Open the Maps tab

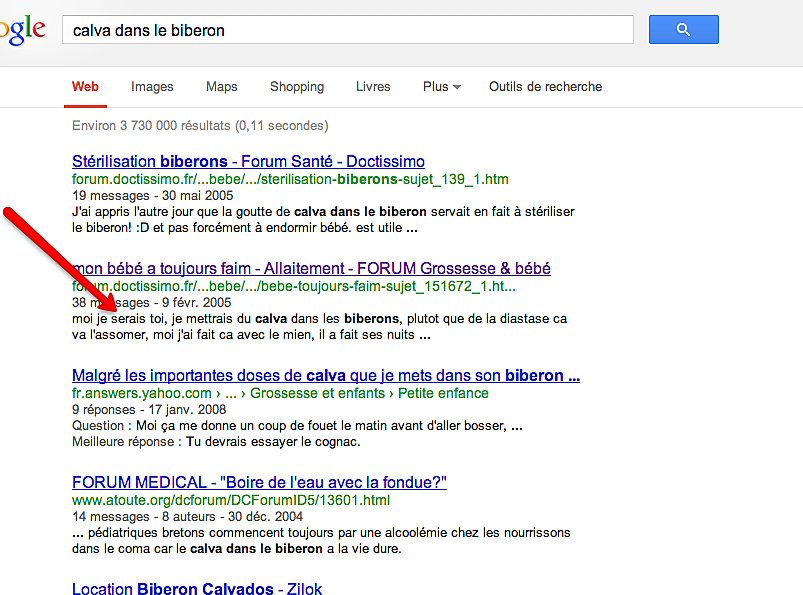click(x=222, y=87)
